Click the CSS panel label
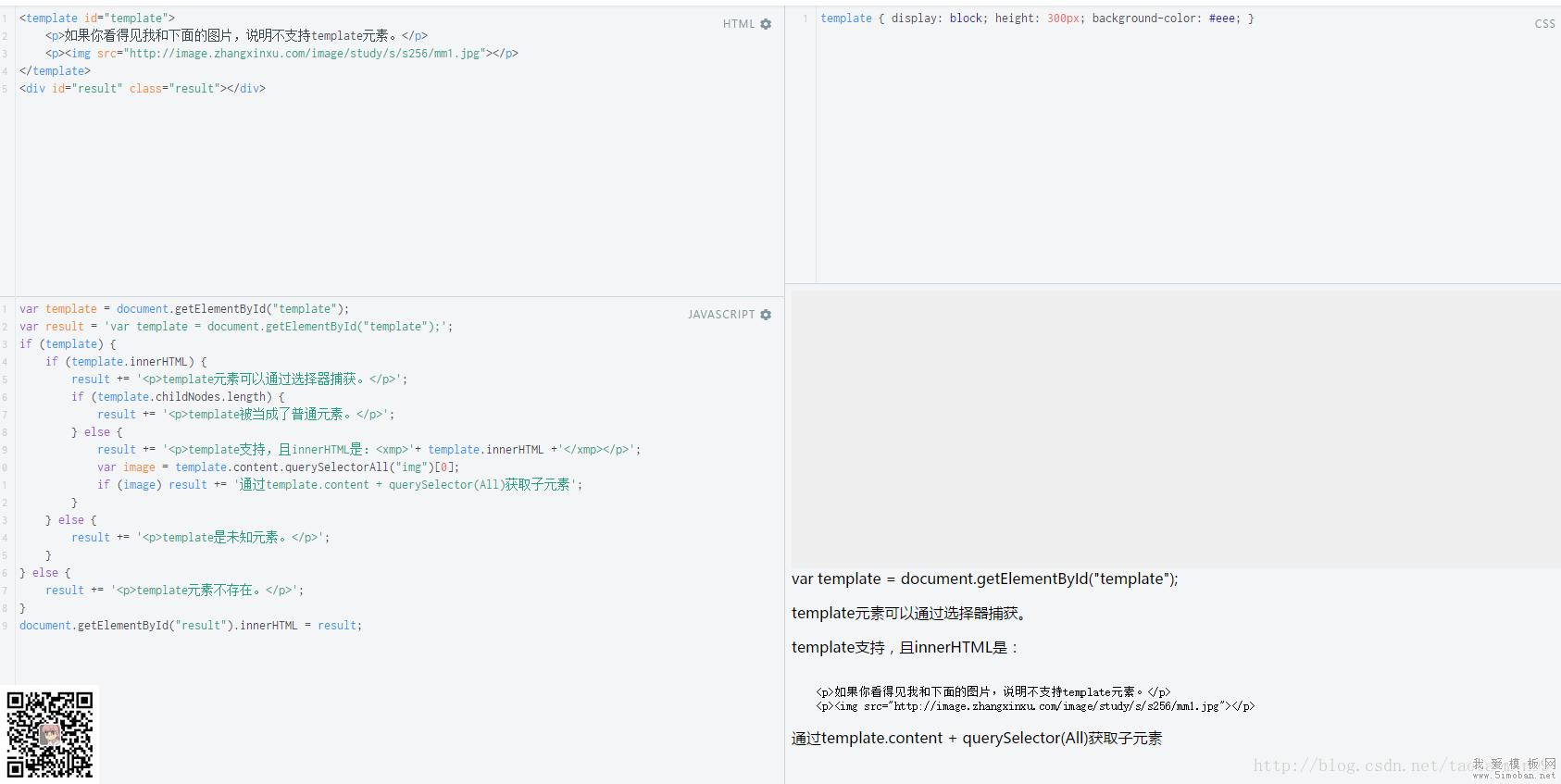The image size is (1561, 784). 1544,24
